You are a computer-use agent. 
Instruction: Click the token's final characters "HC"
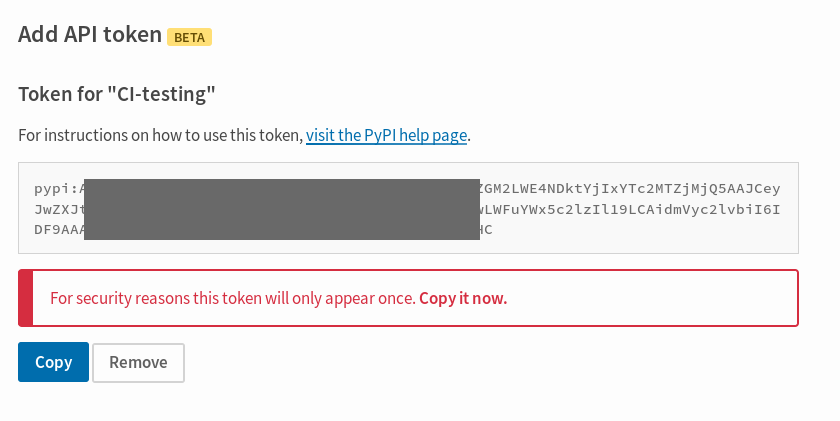(486, 230)
